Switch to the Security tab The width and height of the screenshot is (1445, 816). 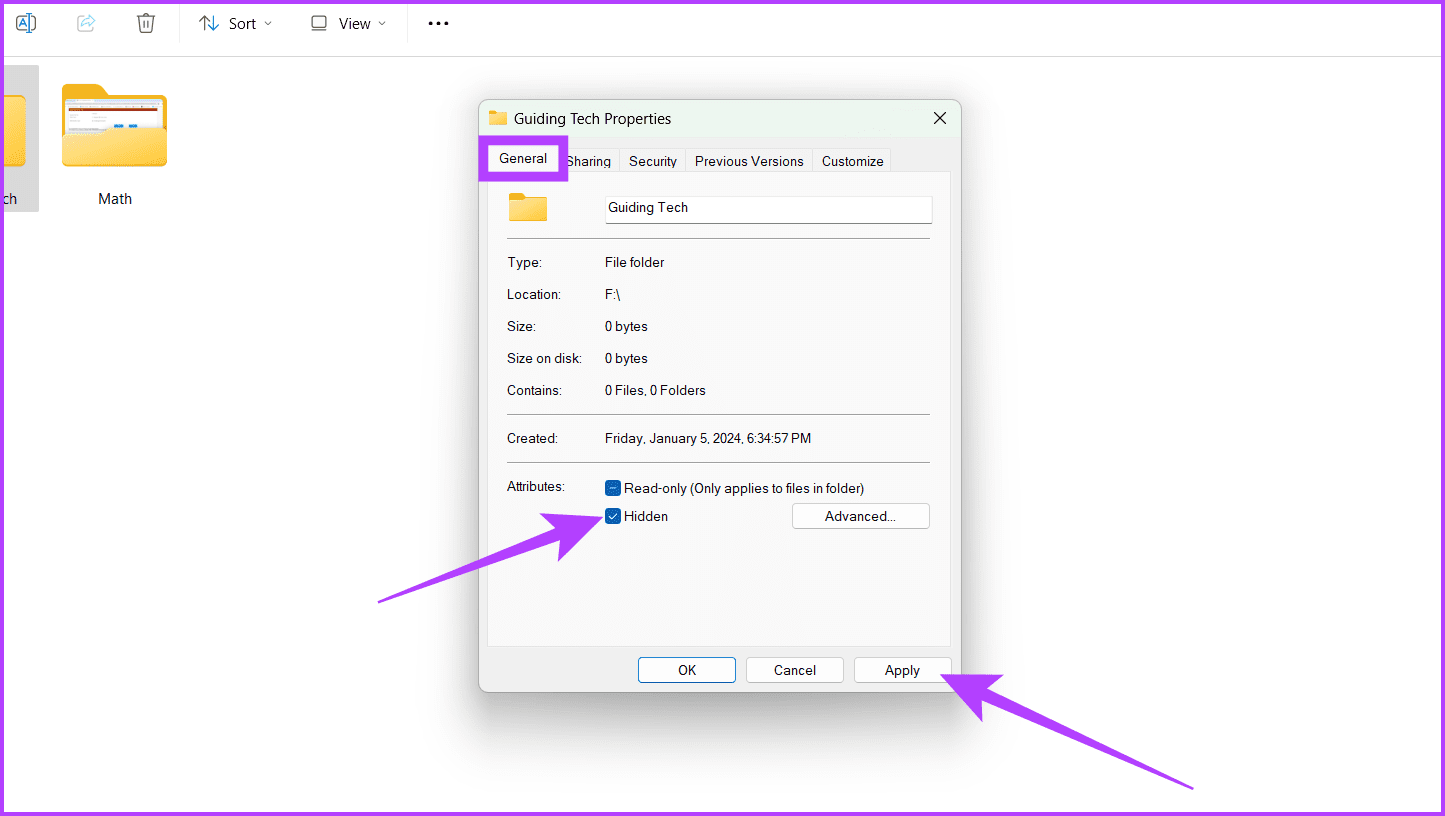pyautogui.click(x=653, y=161)
